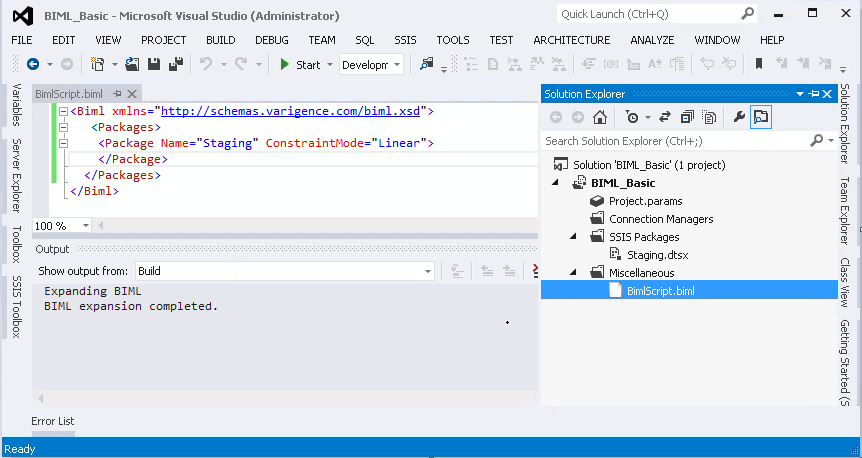The height and width of the screenshot is (458, 862).
Task: Open the Team Explorer side tab
Action: 845,211
